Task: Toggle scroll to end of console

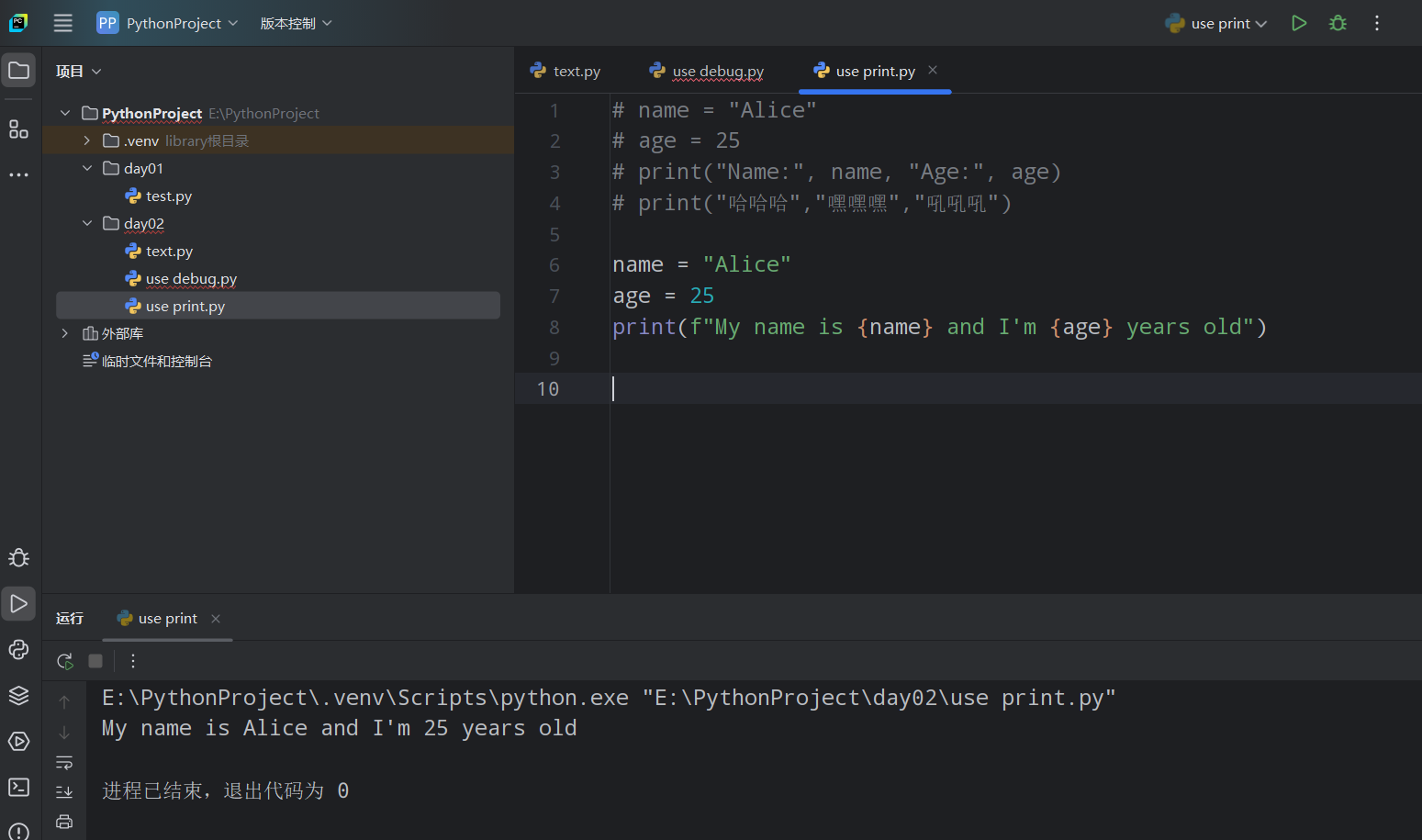Action: (x=64, y=792)
